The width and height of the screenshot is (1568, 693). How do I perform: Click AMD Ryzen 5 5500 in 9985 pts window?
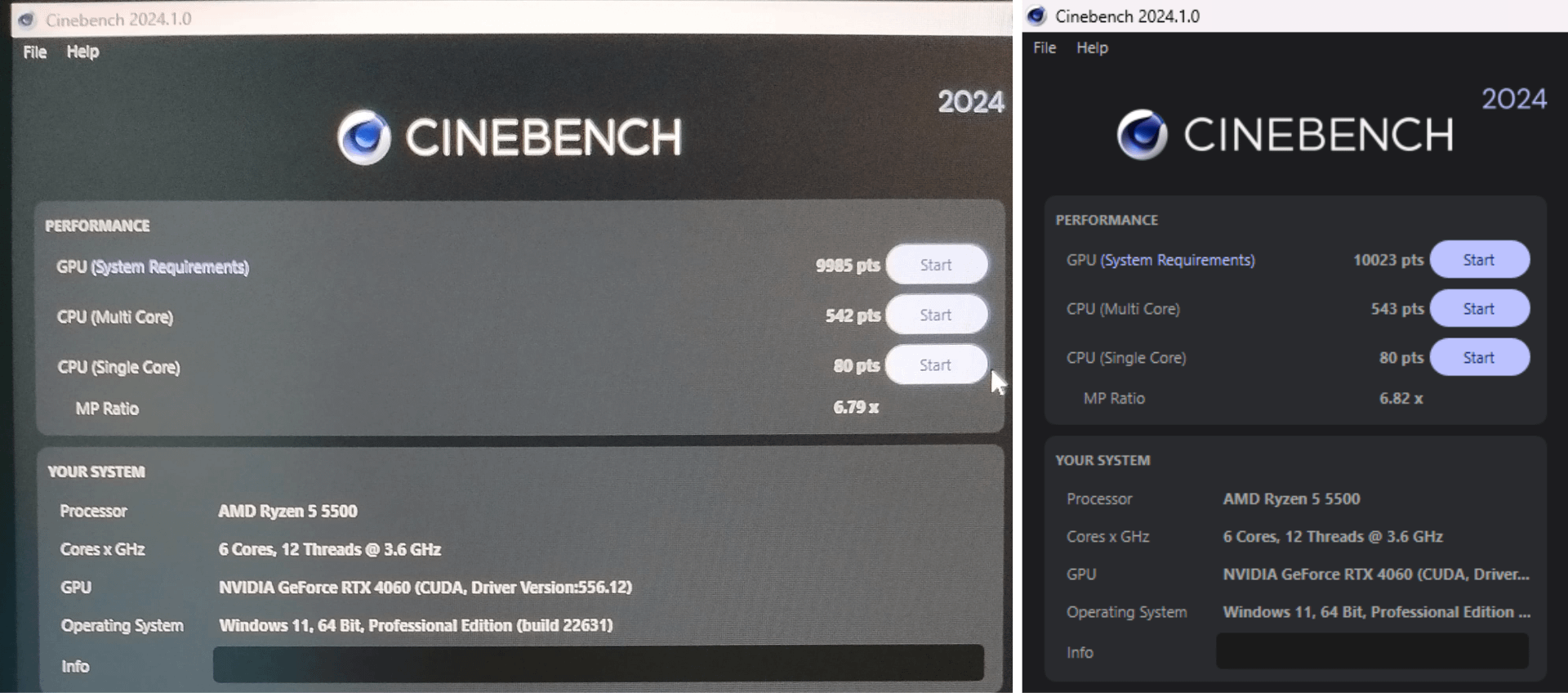[287, 512]
